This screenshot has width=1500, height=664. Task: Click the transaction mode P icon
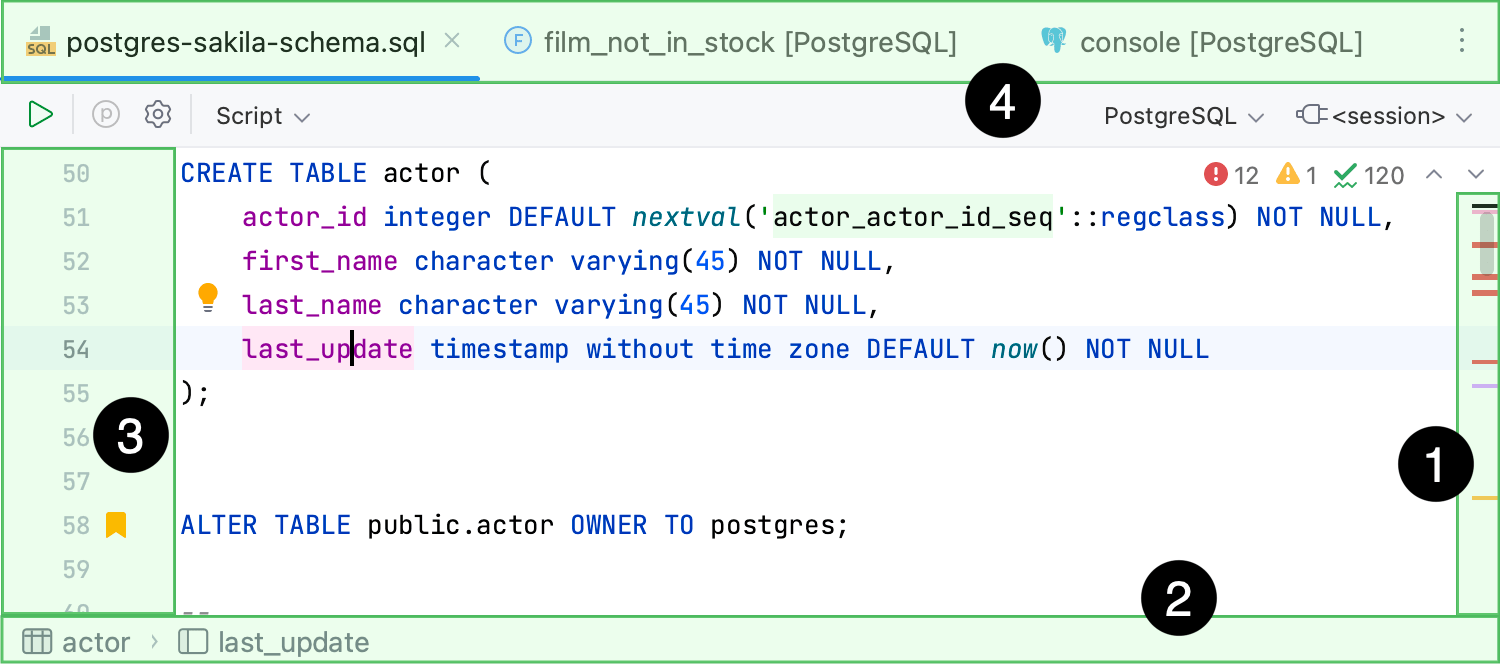coord(106,115)
